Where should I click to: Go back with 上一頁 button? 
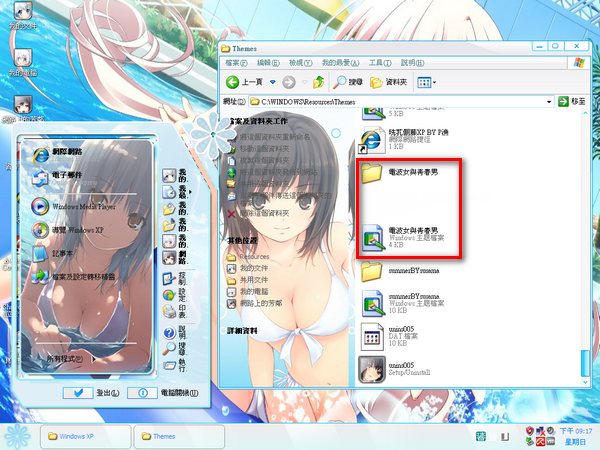244,82
